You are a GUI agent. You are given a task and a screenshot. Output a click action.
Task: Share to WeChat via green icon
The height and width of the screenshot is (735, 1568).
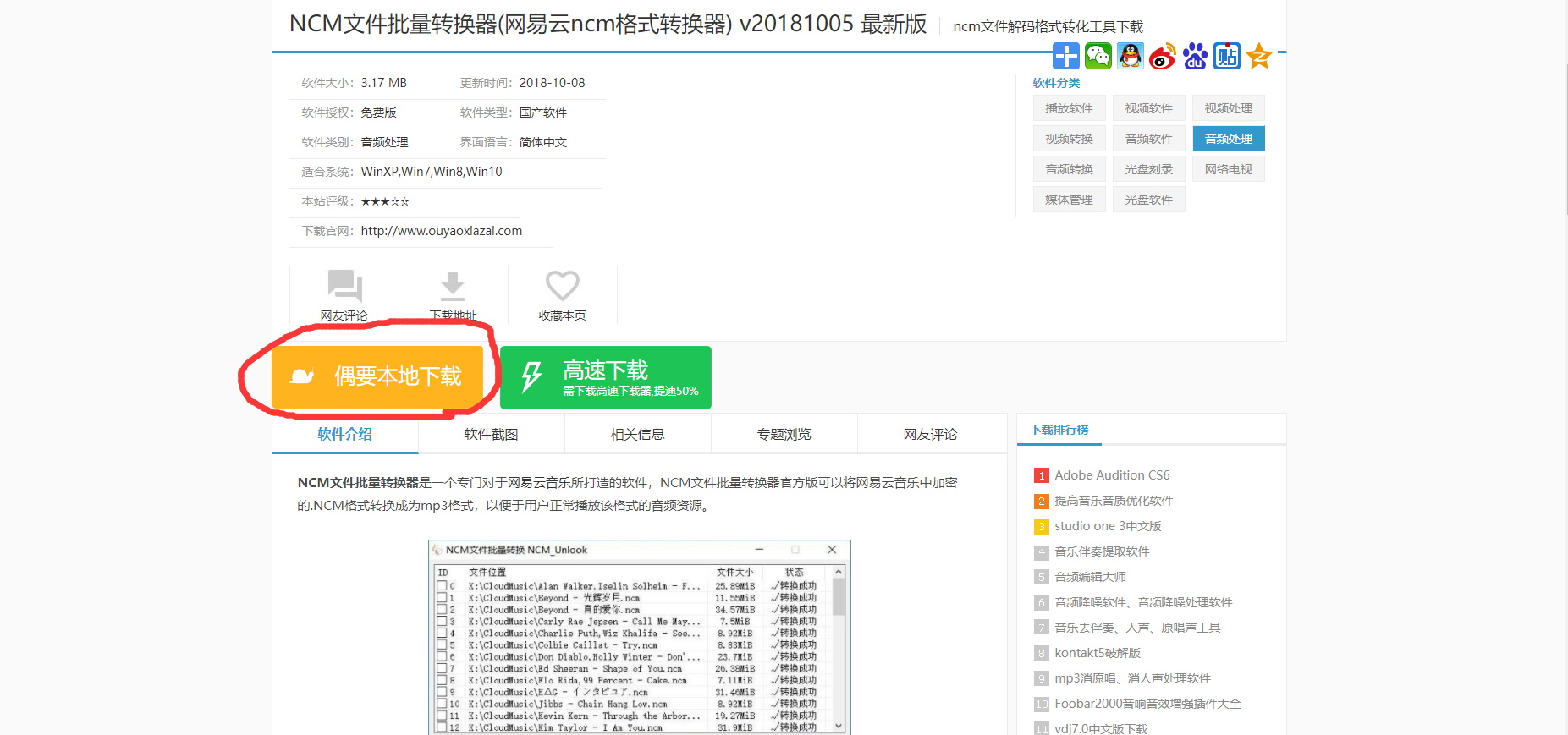pos(1098,56)
